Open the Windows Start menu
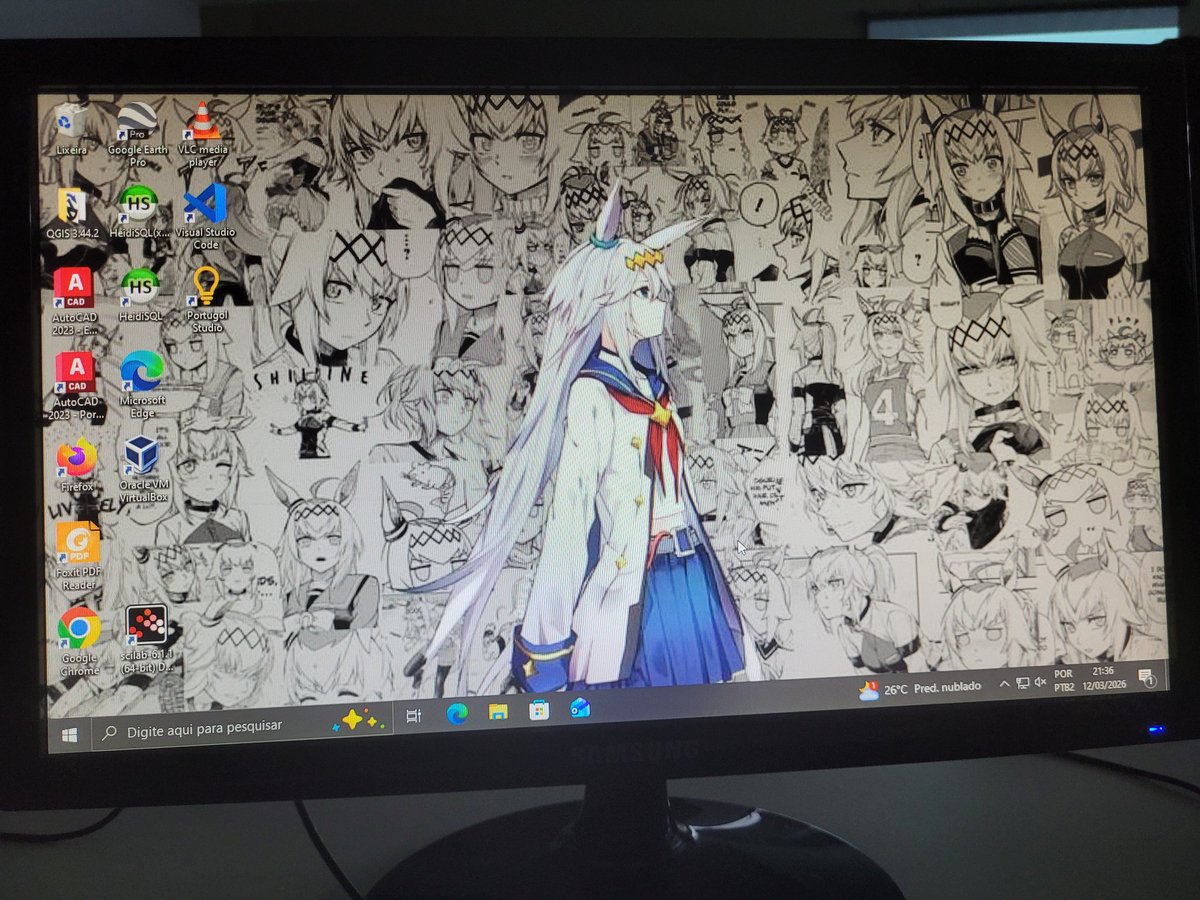 coord(69,734)
